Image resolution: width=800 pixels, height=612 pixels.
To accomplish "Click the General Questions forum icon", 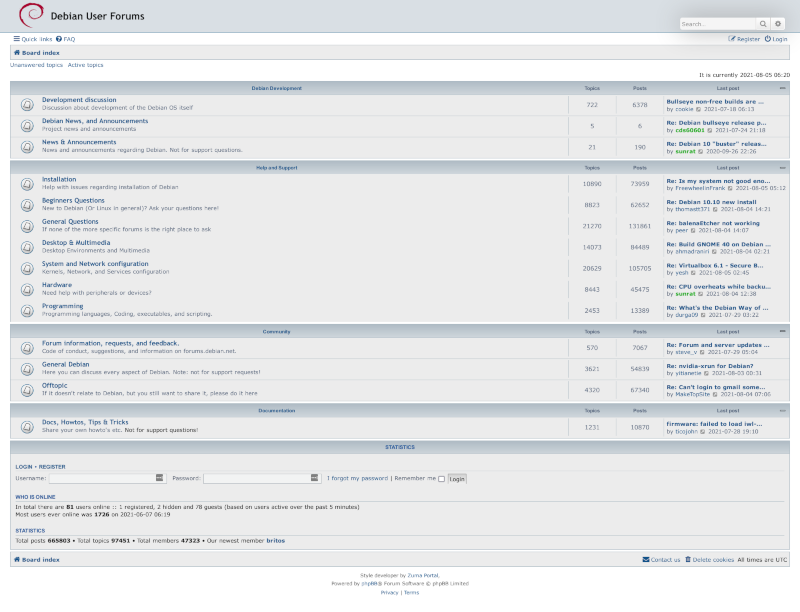I will pos(25,226).
